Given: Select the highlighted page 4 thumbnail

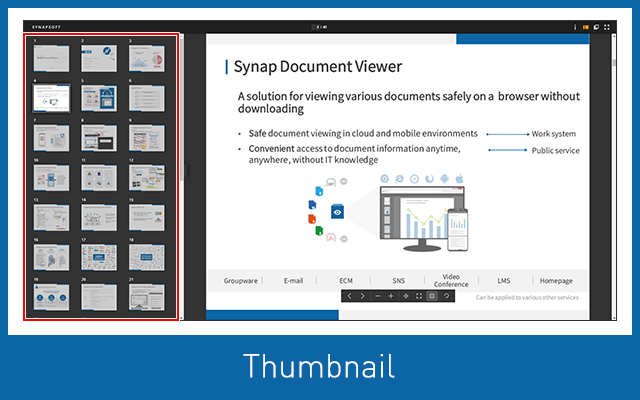Looking at the screenshot, I should pos(51,98).
